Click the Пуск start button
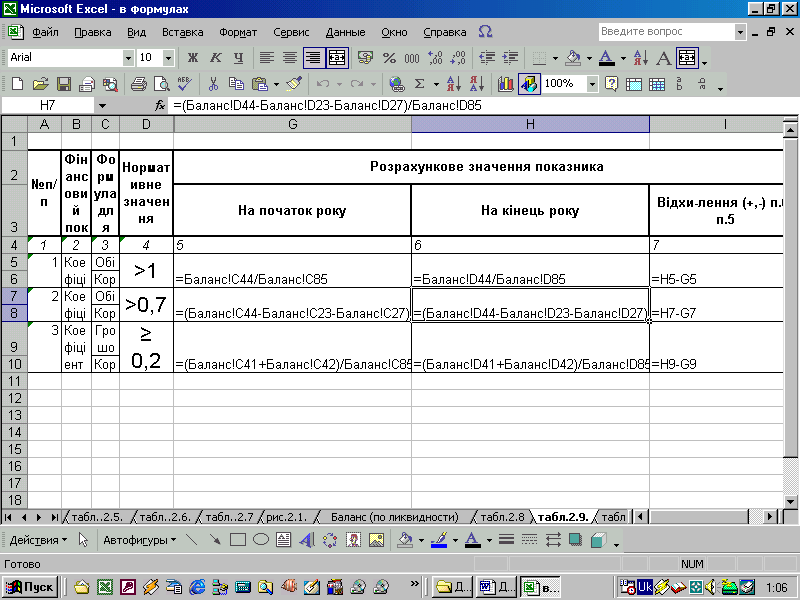800x600 pixels. tap(31, 586)
